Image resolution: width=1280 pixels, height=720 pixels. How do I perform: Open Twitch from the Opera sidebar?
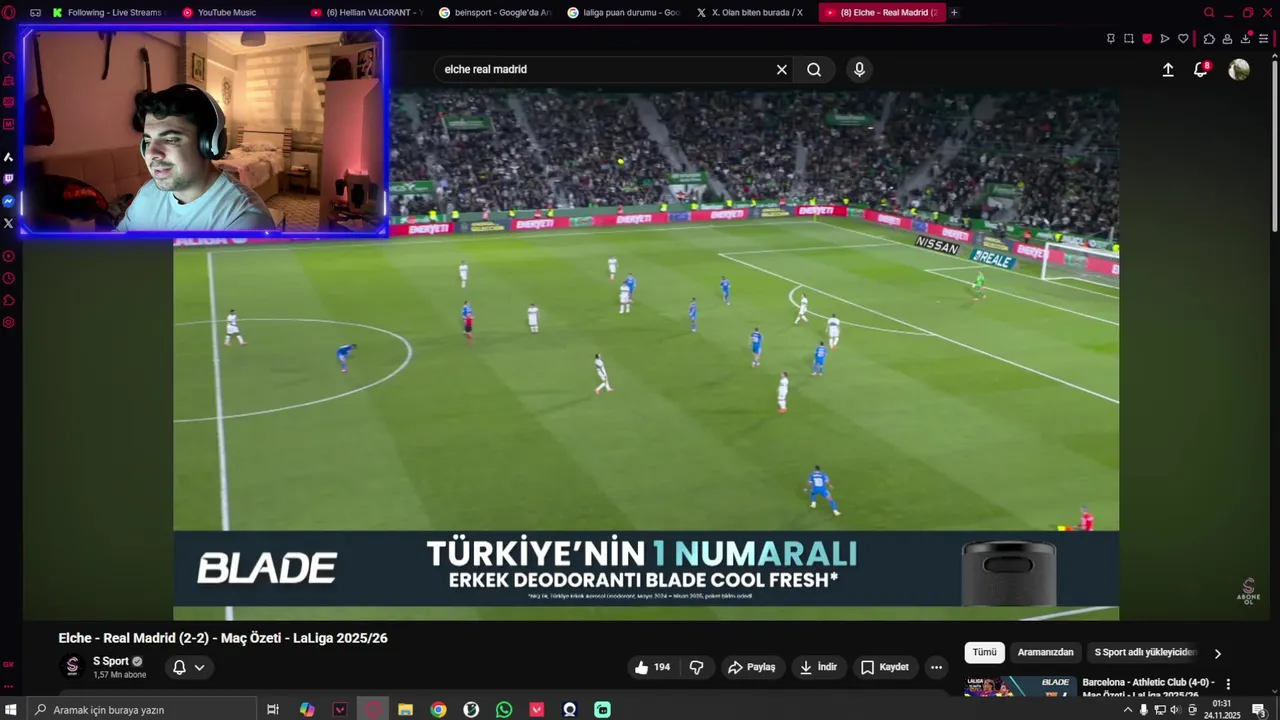click(9, 179)
